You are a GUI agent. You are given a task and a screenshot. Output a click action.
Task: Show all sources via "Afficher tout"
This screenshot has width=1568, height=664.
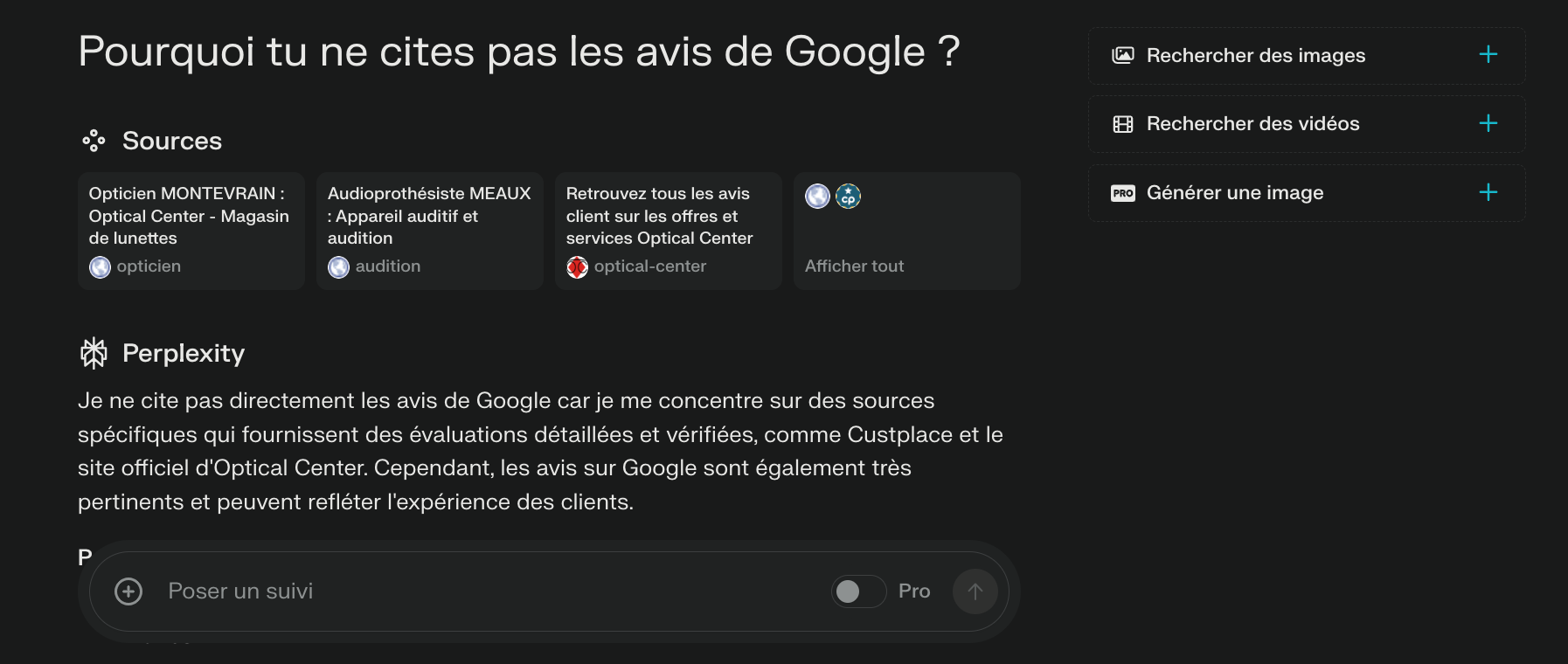[854, 266]
